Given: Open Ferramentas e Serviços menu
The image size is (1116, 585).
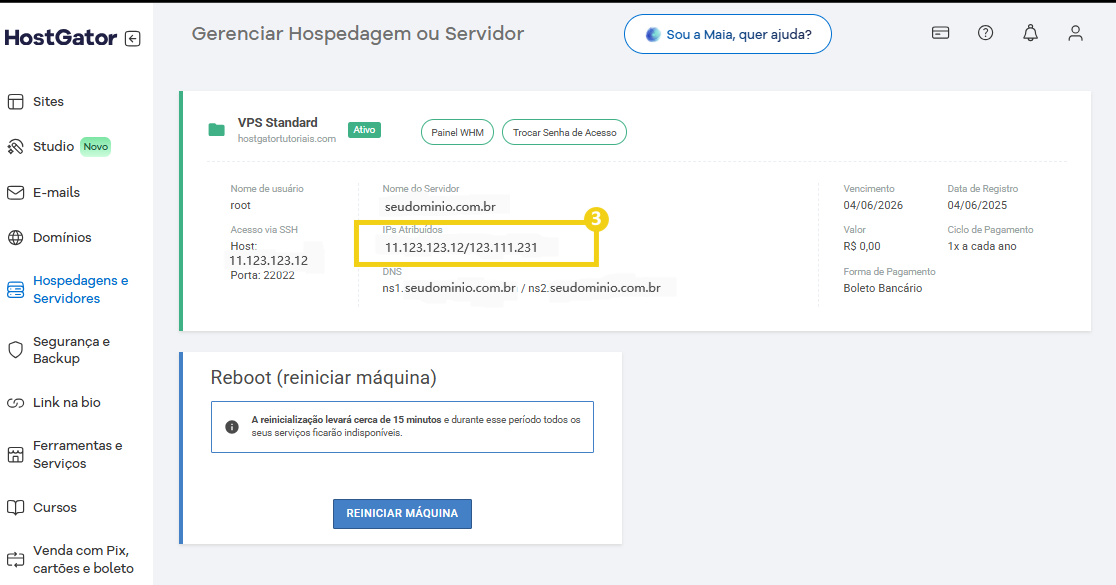Looking at the screenshot, I should point(78,455).
